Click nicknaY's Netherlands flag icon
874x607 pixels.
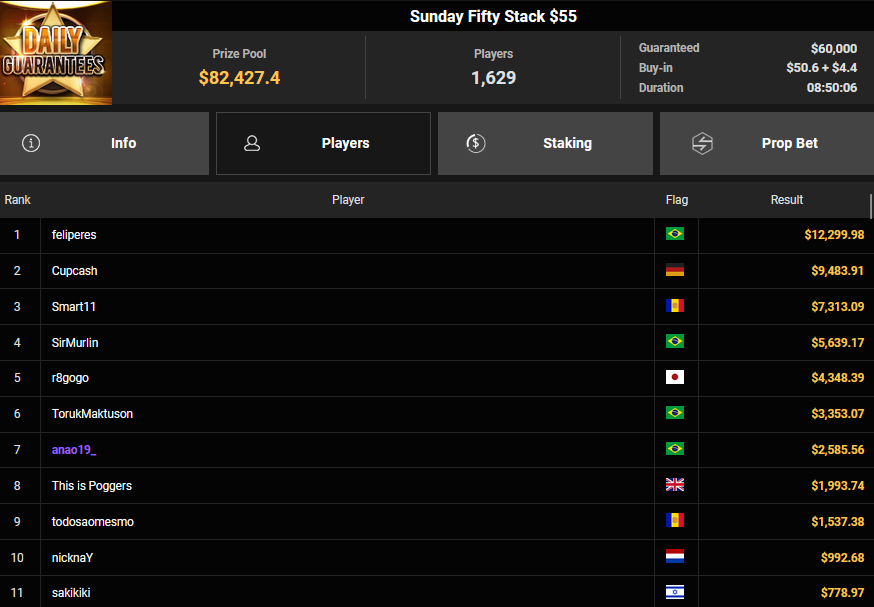click(x=675, y=557)
